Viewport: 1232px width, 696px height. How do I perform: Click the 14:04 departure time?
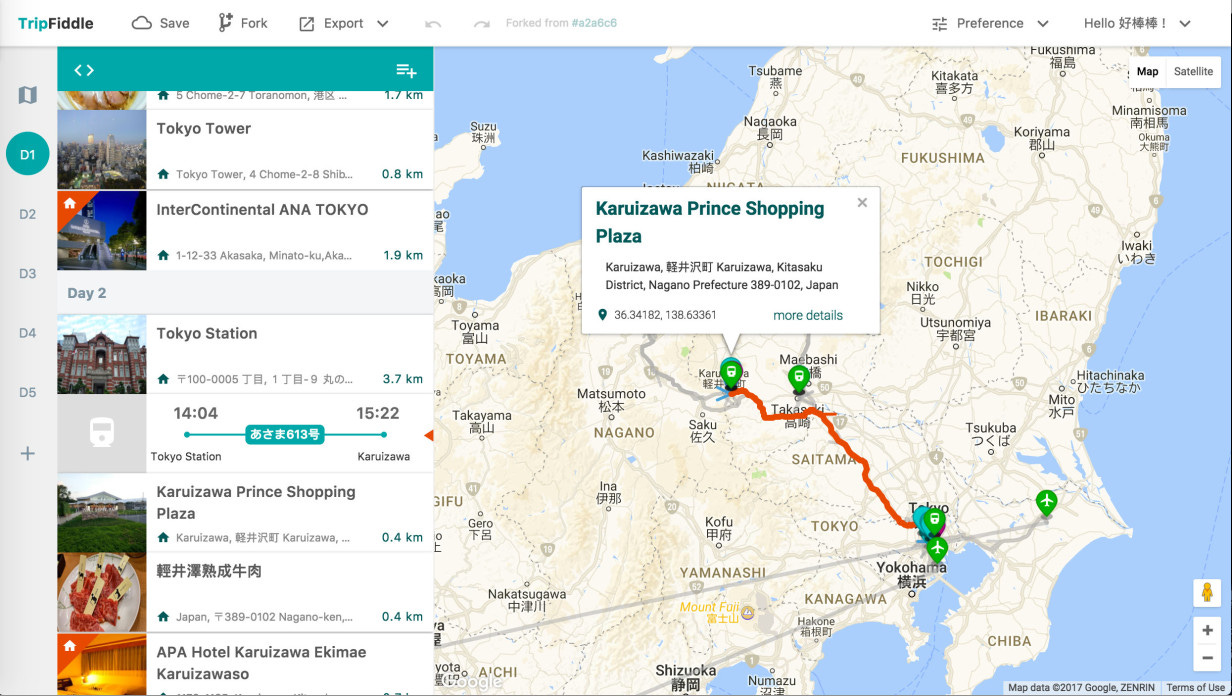195,413
